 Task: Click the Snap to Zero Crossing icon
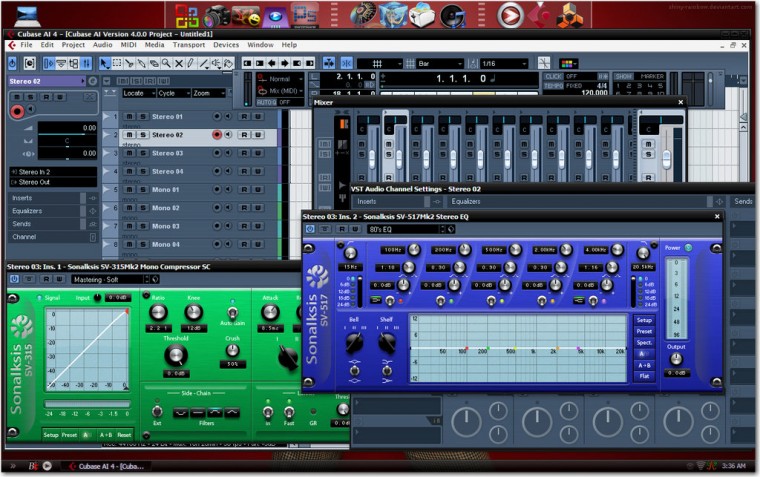coord(544,64)
